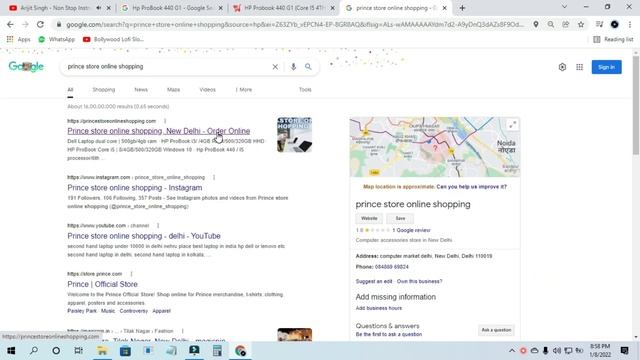The width and height of the screenshot is (640, 360).
Task: Select the Shopping results tab
Action: coord(104,89)
